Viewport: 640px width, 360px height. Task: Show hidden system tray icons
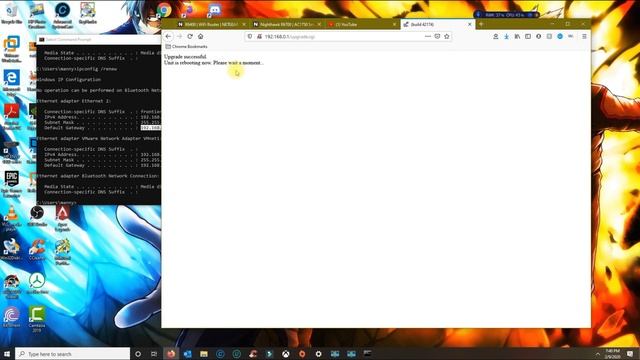click(598, 354)
